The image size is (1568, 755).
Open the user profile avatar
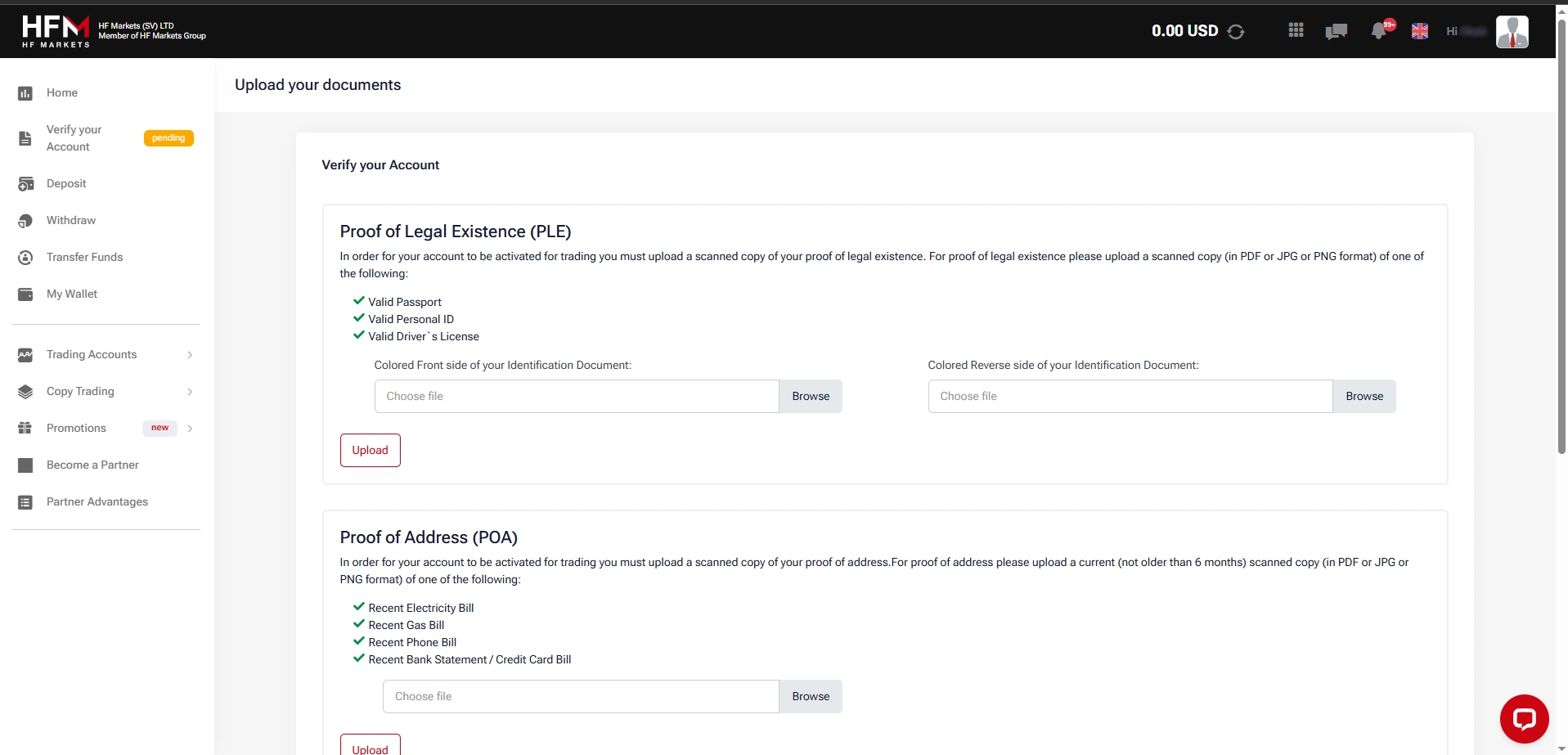tap(1512, 32)
